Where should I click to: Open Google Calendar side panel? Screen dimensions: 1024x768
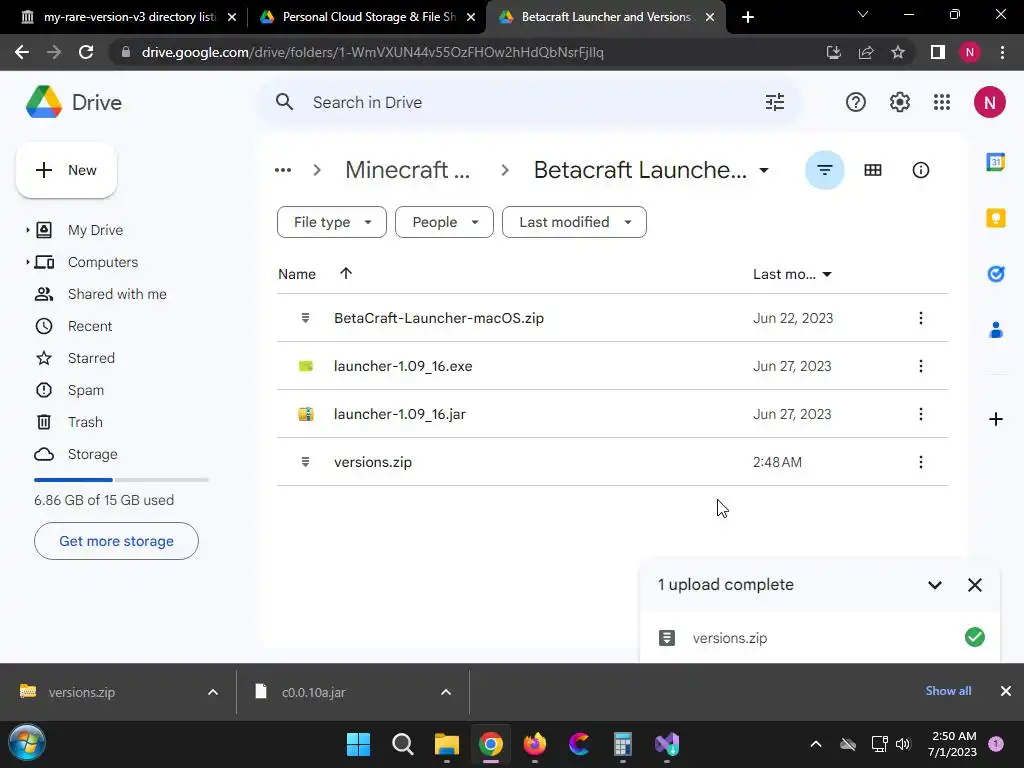pyautogui.click(x=995, y=161)
